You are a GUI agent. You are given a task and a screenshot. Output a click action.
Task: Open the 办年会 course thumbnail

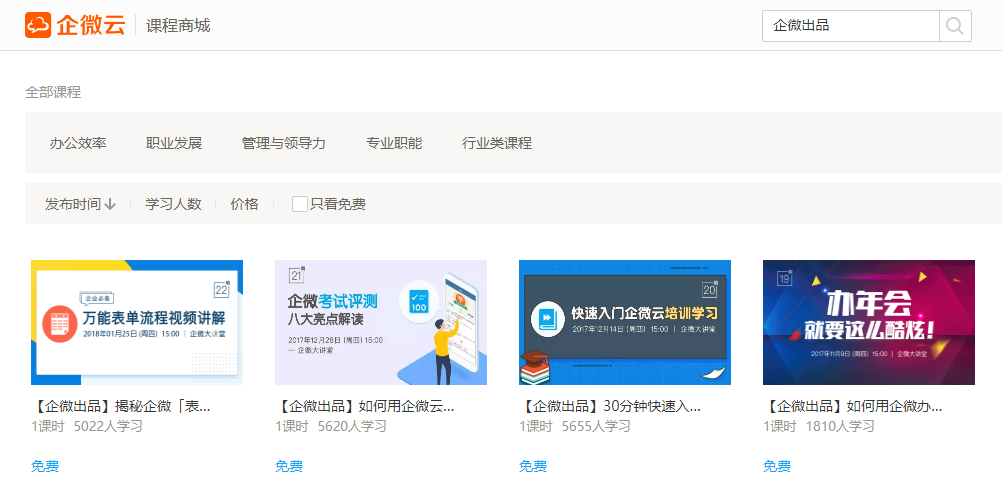tap(869, 322)
